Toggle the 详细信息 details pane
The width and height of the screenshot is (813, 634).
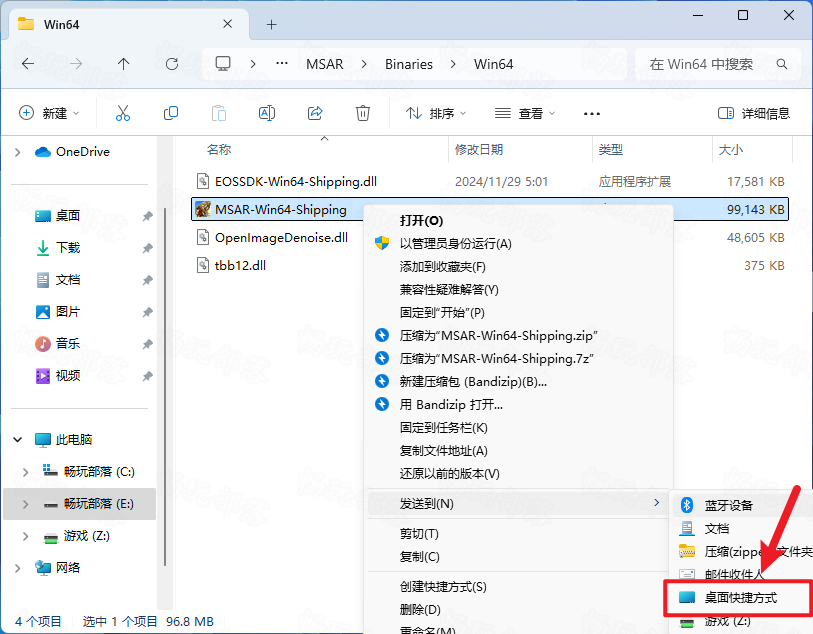pyautogui.click(x=753, y=113)
